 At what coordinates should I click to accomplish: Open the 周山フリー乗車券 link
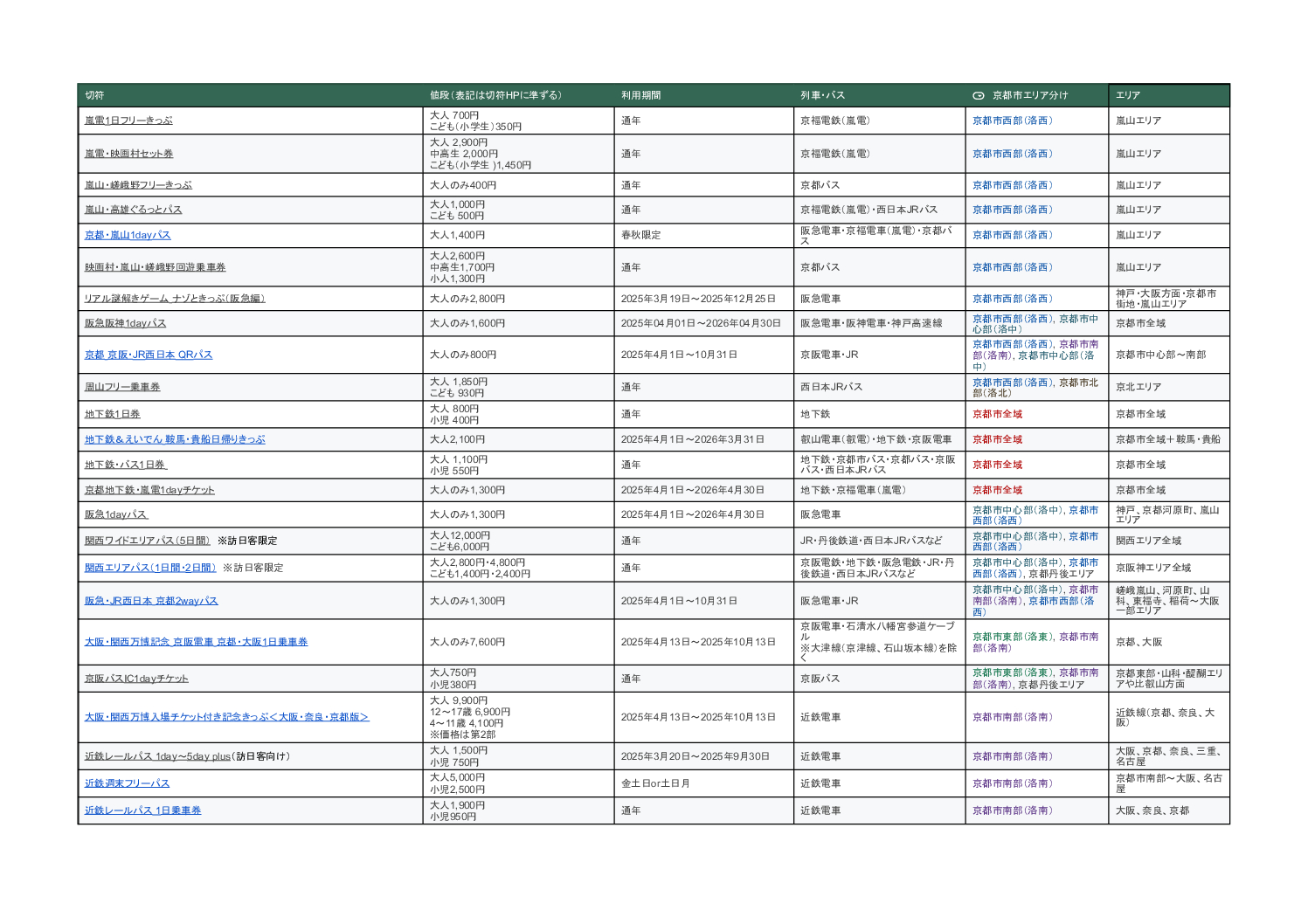coord(122,387)
